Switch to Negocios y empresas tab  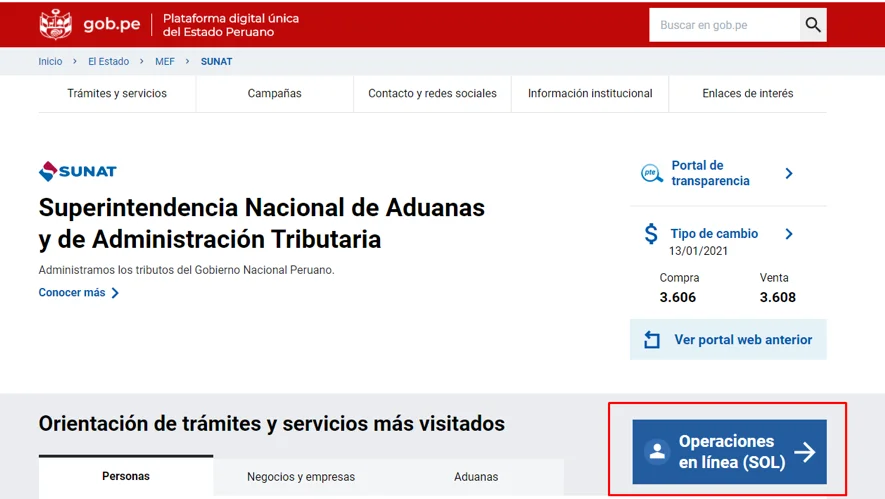coord(301,476)
